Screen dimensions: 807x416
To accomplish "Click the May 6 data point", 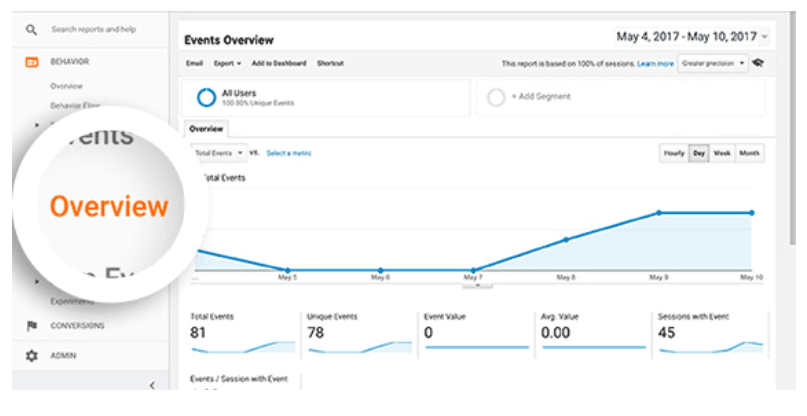I will (x=380, y=270).
